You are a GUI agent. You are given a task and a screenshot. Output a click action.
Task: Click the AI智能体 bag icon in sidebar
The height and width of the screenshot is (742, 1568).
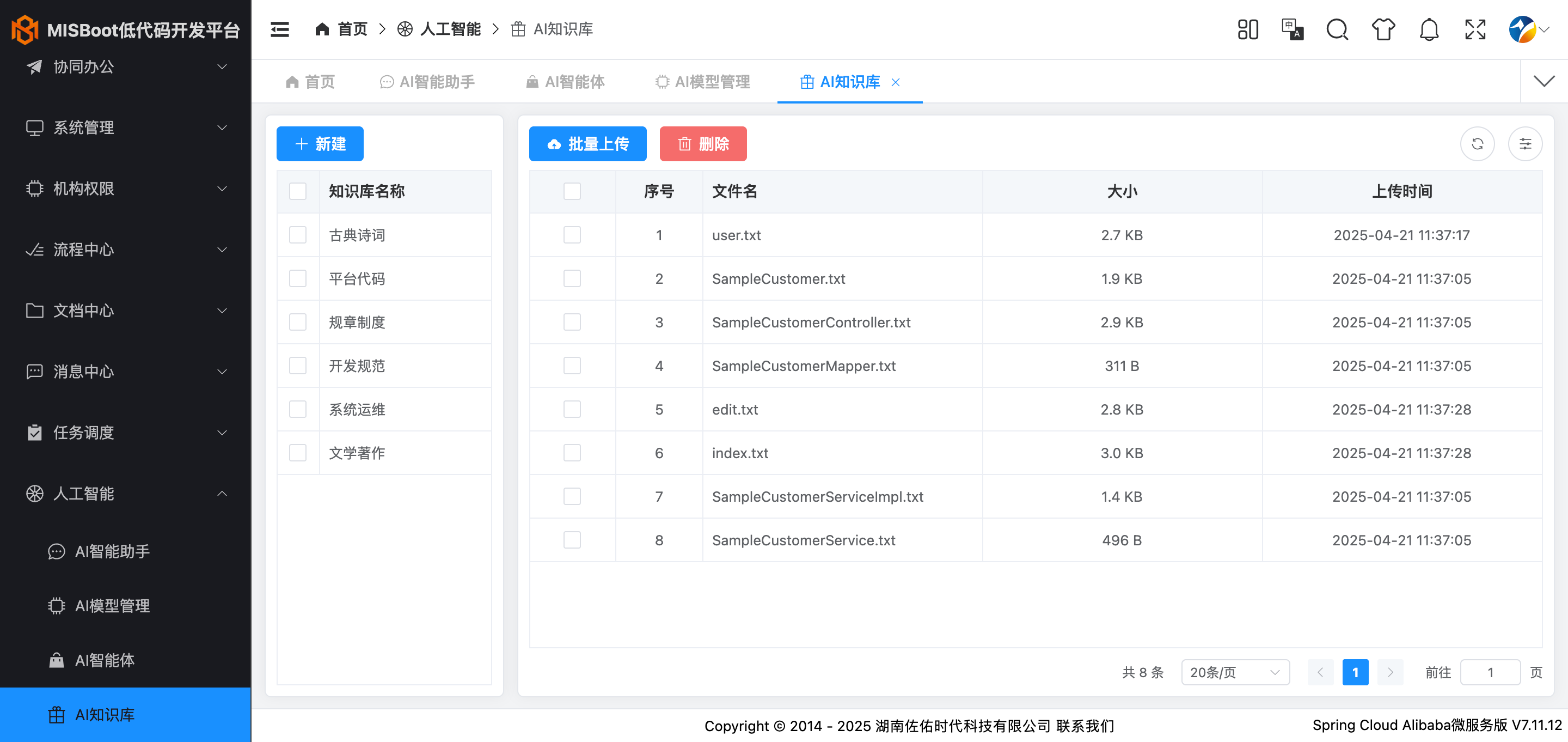57,660
